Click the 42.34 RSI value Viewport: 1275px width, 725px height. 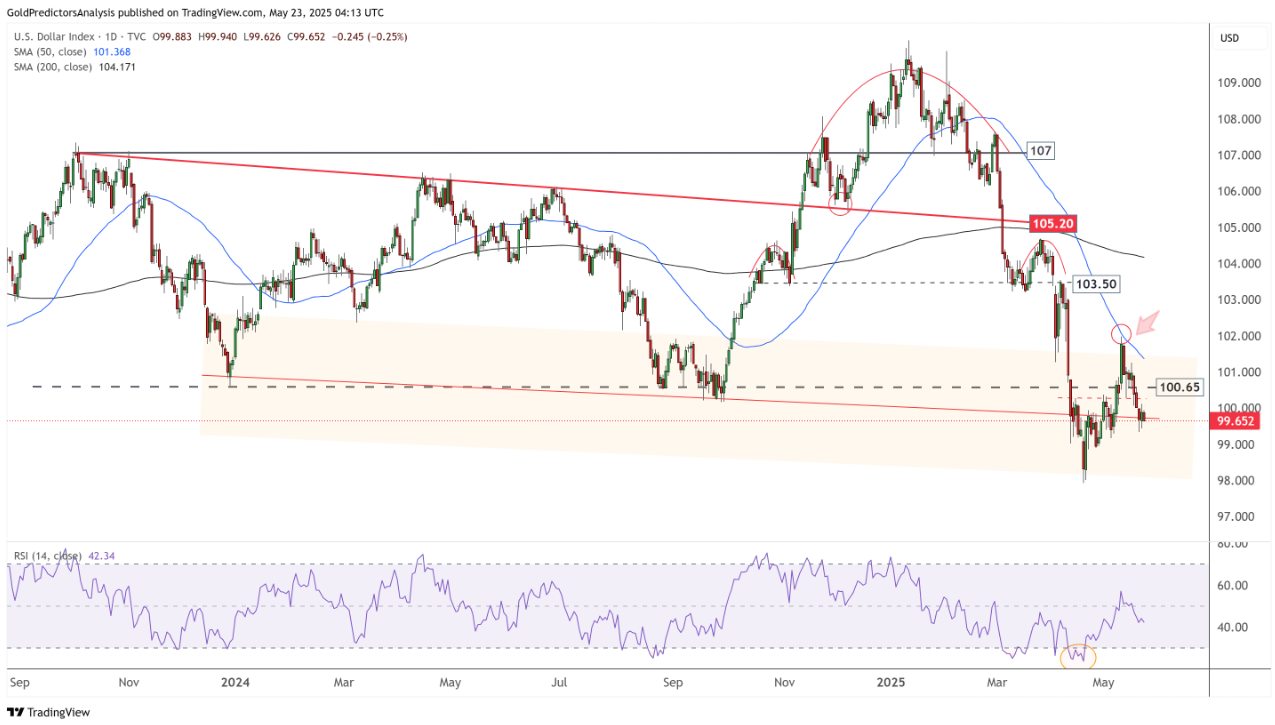click(x=102, y=556)
